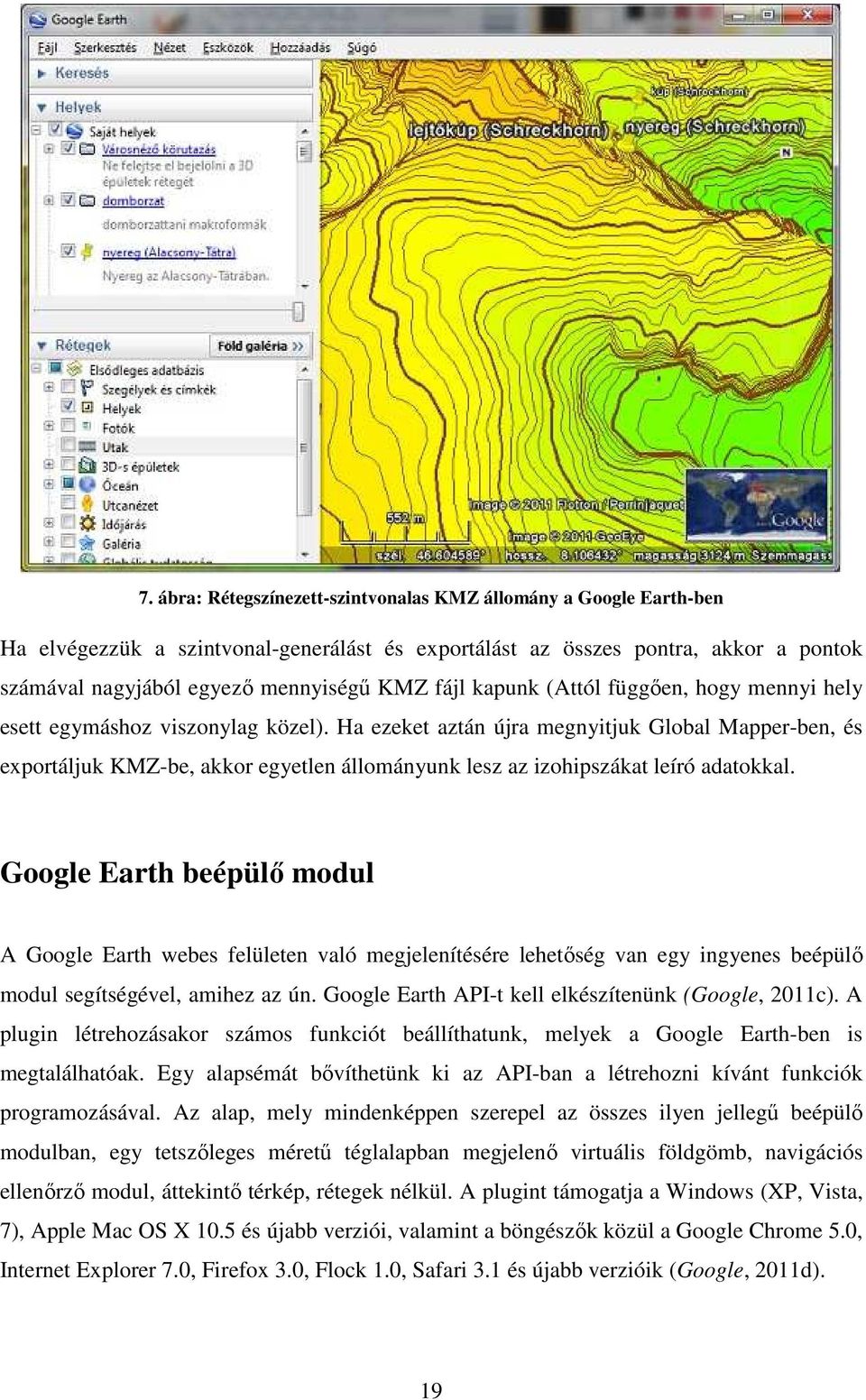Disable the Helyek layer checkbox
Image resolution: width=866 pixels, height=1400 pixels.
click(x=68, y=407)
